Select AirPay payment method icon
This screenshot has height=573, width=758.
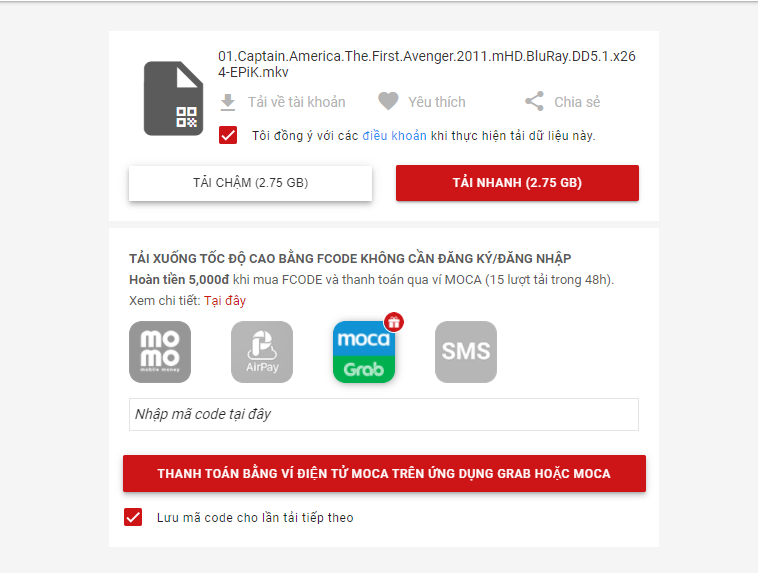[x=262, y=352]
